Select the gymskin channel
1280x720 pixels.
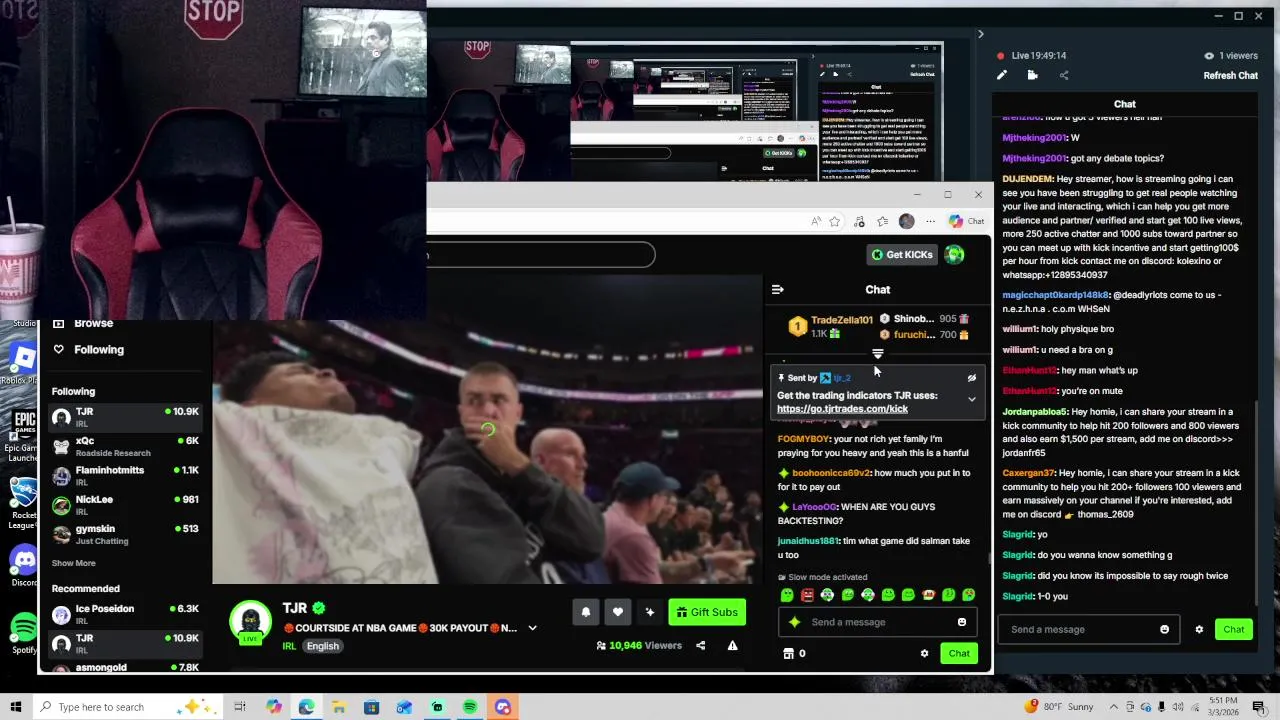pyautogui.click(x=125, y=534)
